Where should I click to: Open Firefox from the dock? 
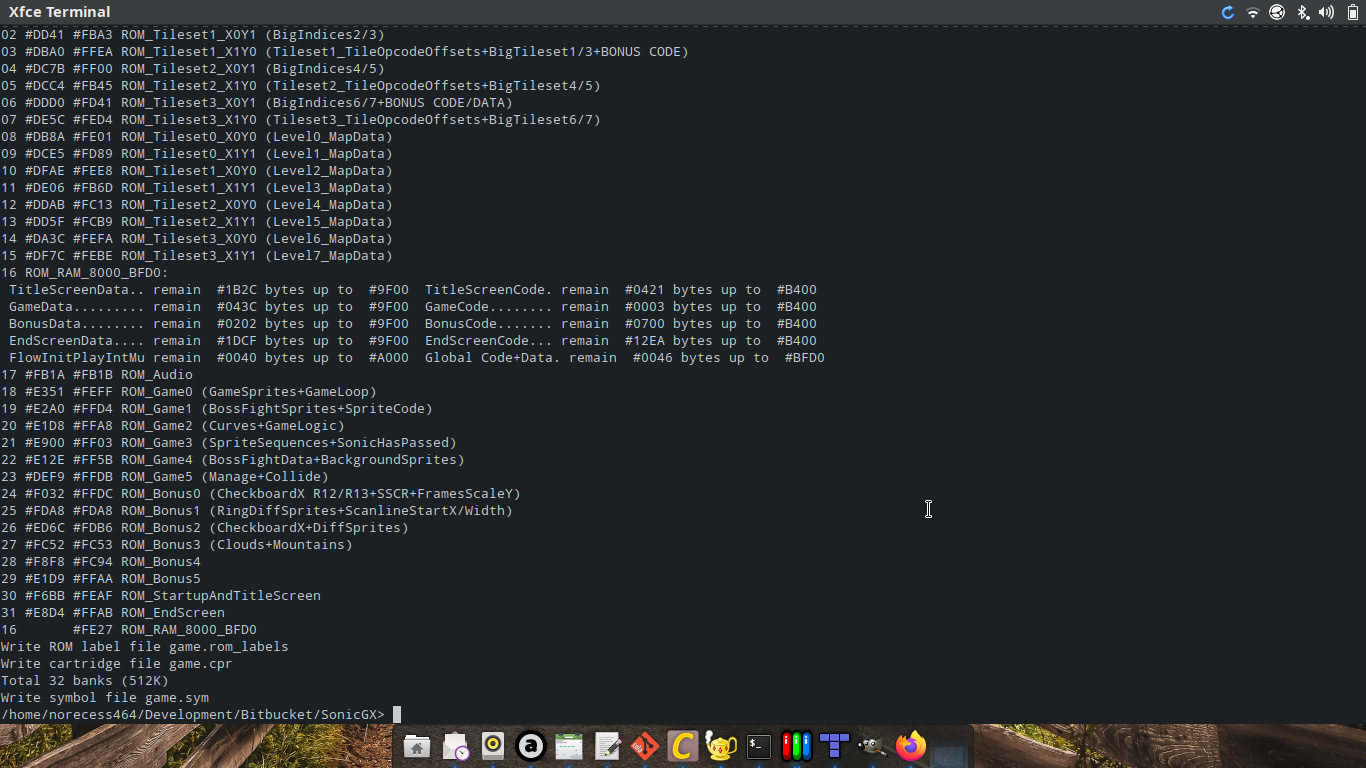[x=910, y=746]
